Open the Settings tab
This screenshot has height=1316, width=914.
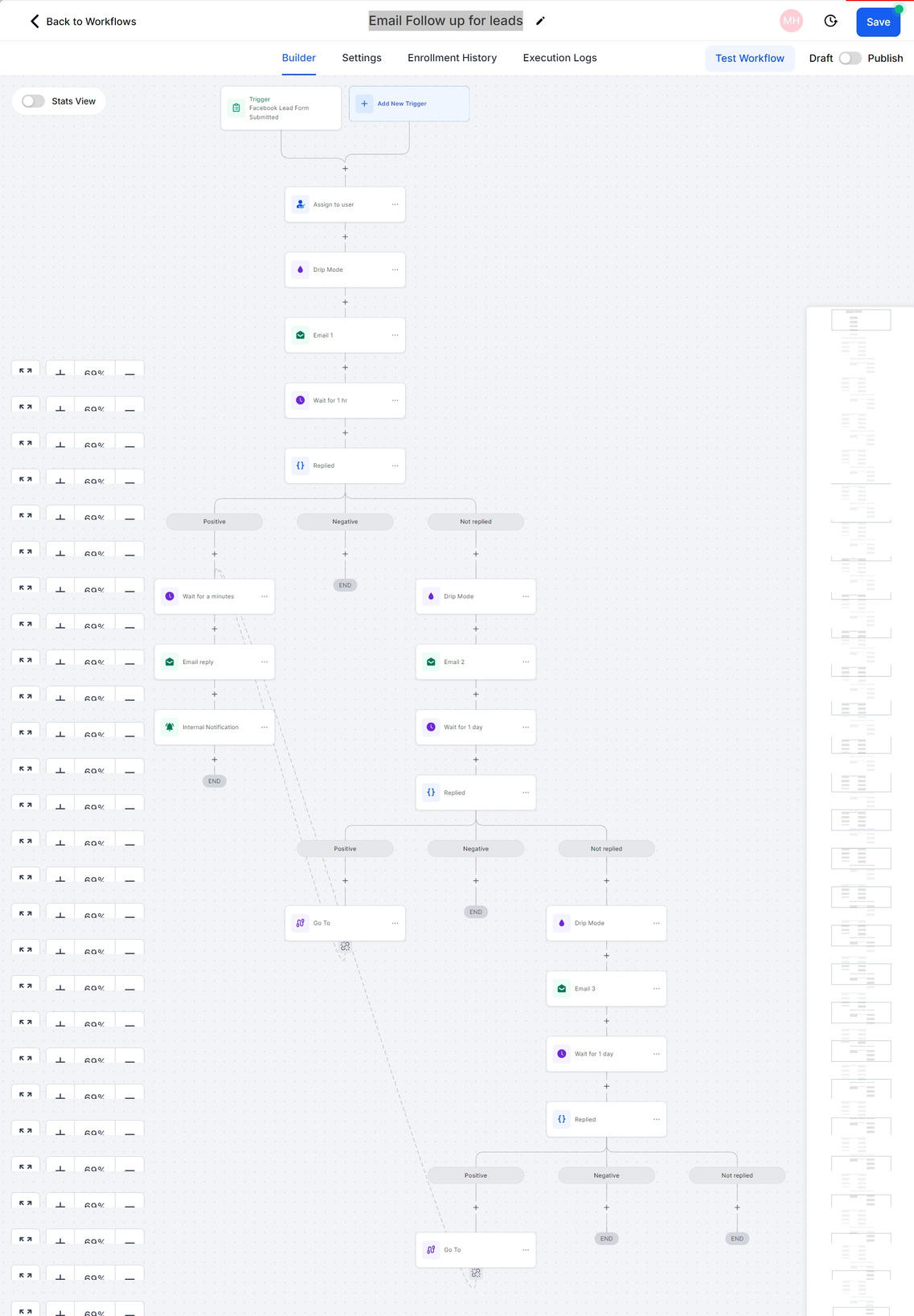coord(362,58)
